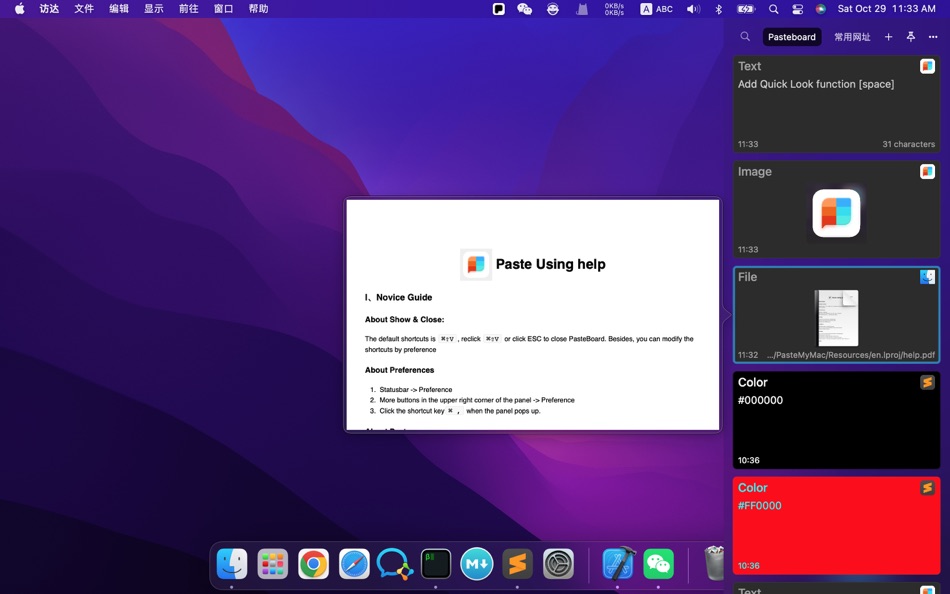
Task: Open System Preferences from the Dock
Action: (558, 564)
